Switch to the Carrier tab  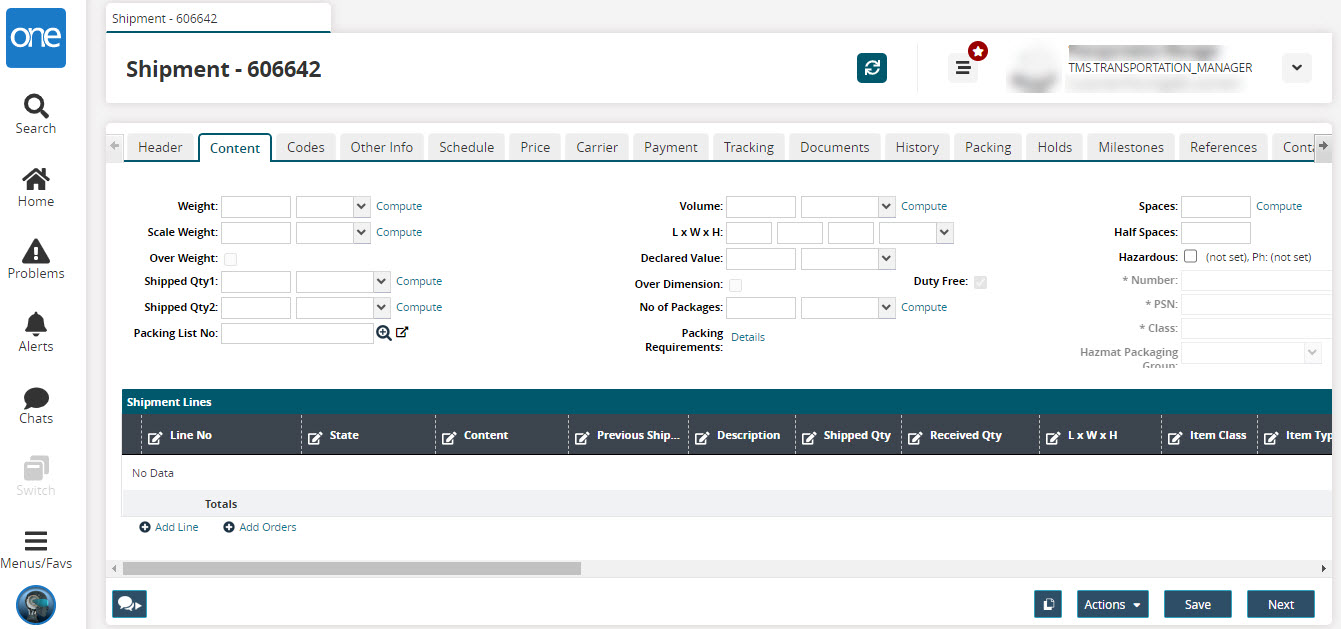[597, 147]
